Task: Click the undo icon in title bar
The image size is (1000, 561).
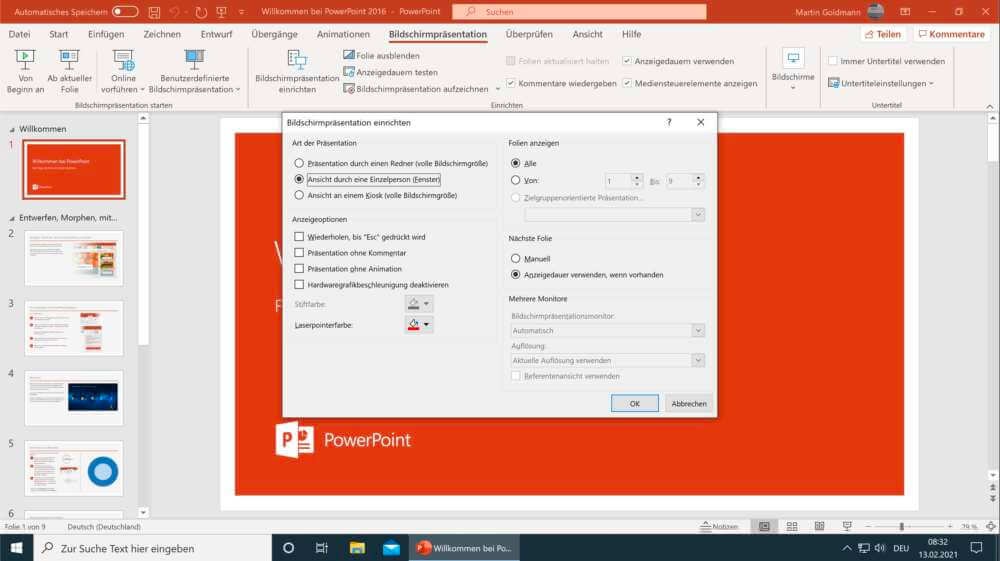Action: tap(173, 11)
